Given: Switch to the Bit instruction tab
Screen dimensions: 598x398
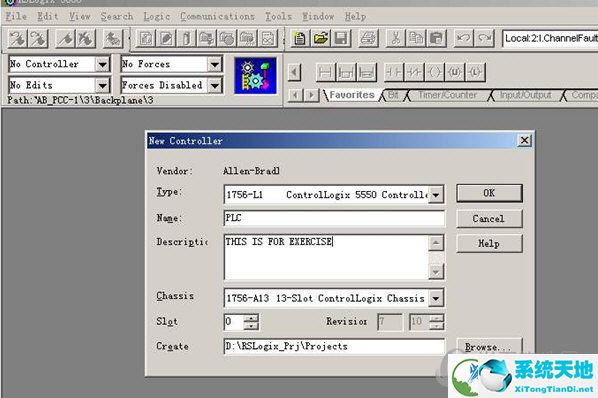Looking at the screenshot, I should pyautogui.click(x=393, y=95).
